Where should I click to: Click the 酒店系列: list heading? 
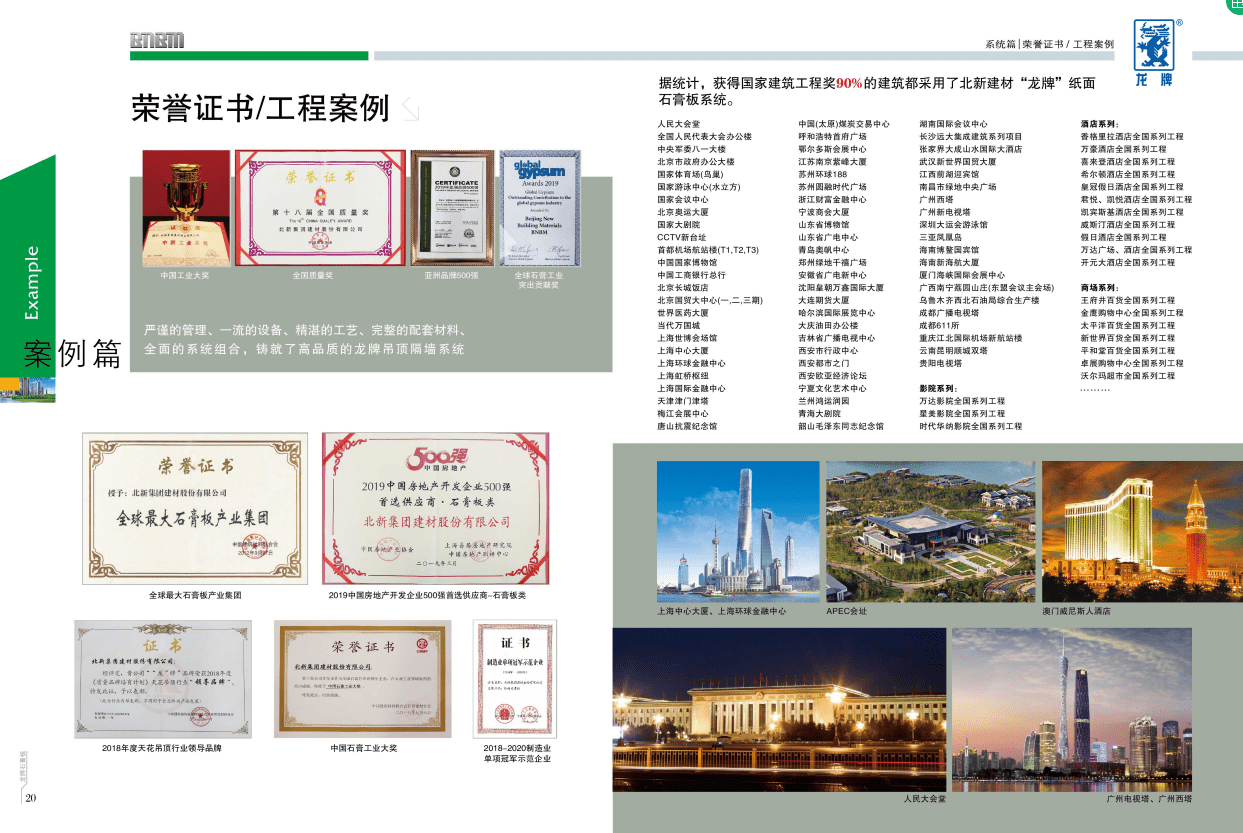(1100, 124)
